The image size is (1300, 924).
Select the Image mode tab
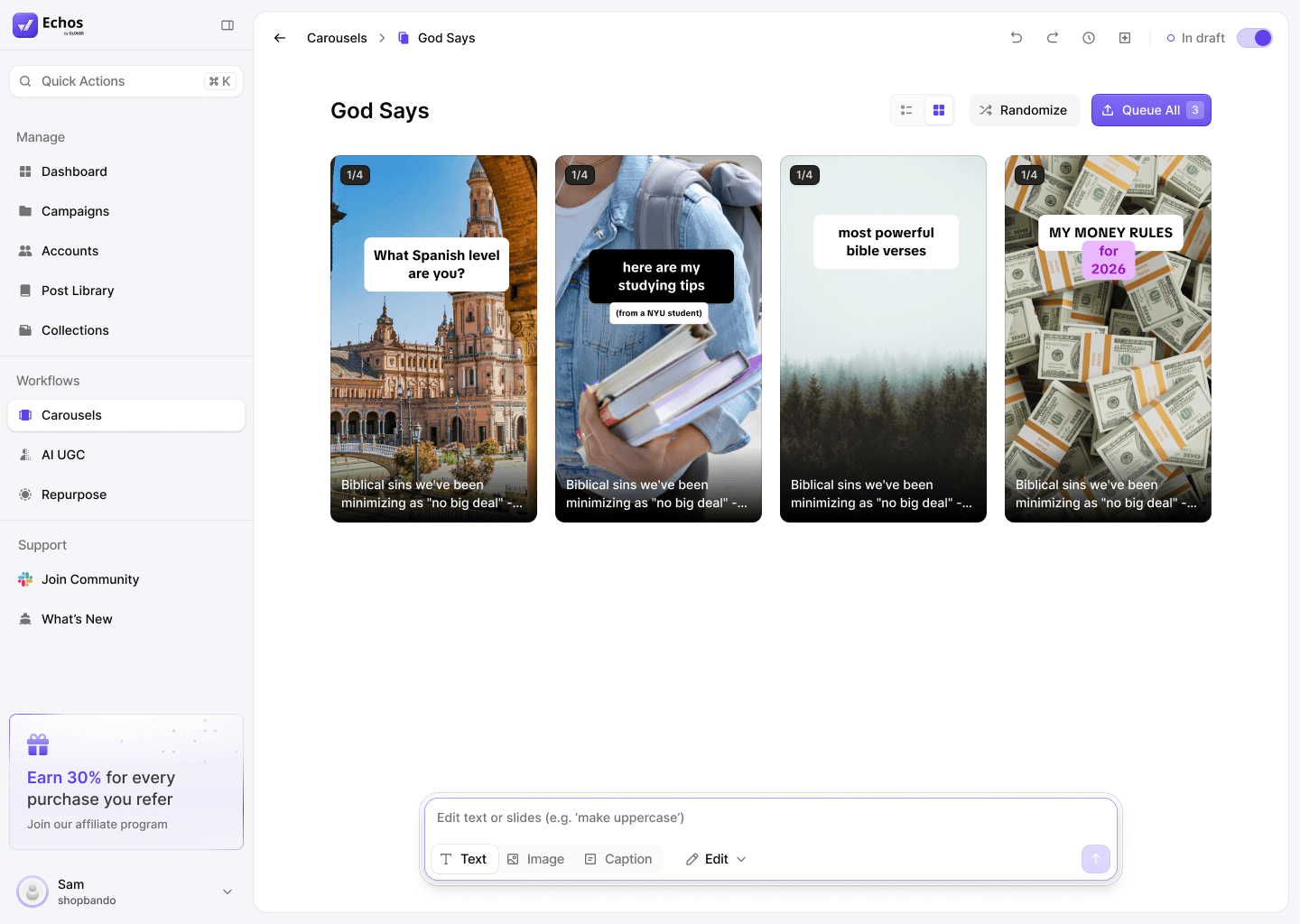click(x=535, y=859)
